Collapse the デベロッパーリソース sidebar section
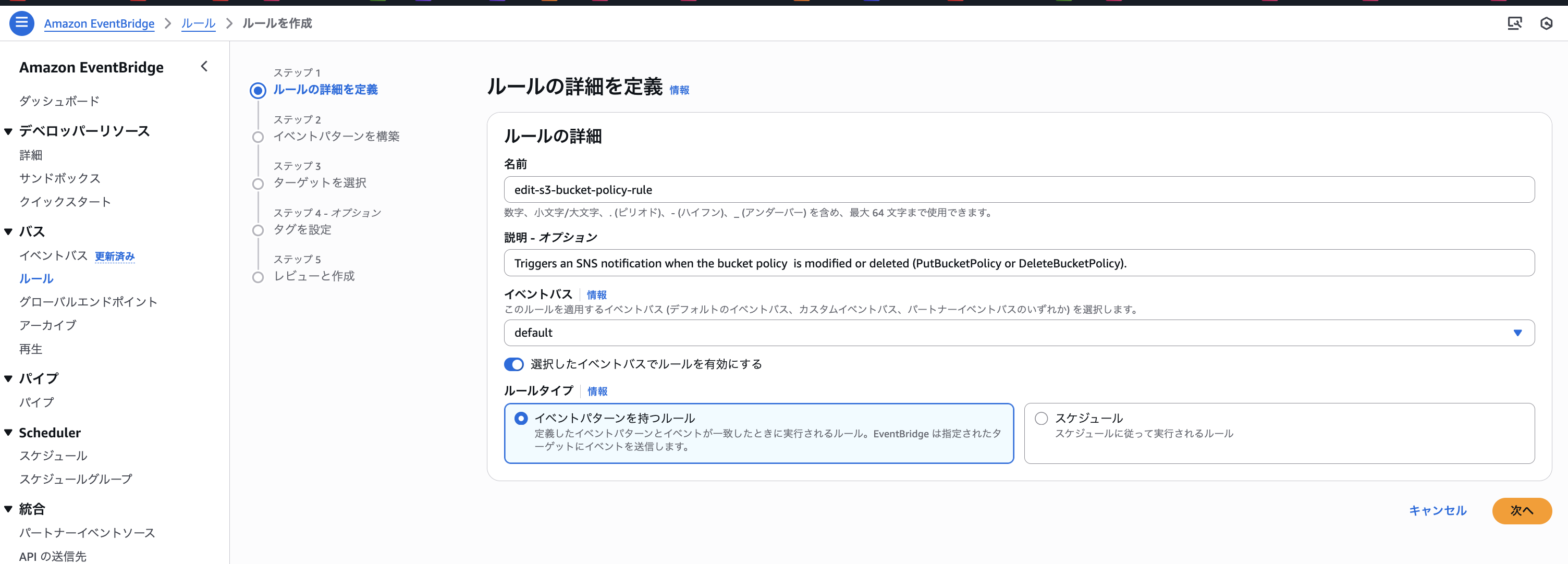This screenshot has height=564, width=1568. coord(8,131)
